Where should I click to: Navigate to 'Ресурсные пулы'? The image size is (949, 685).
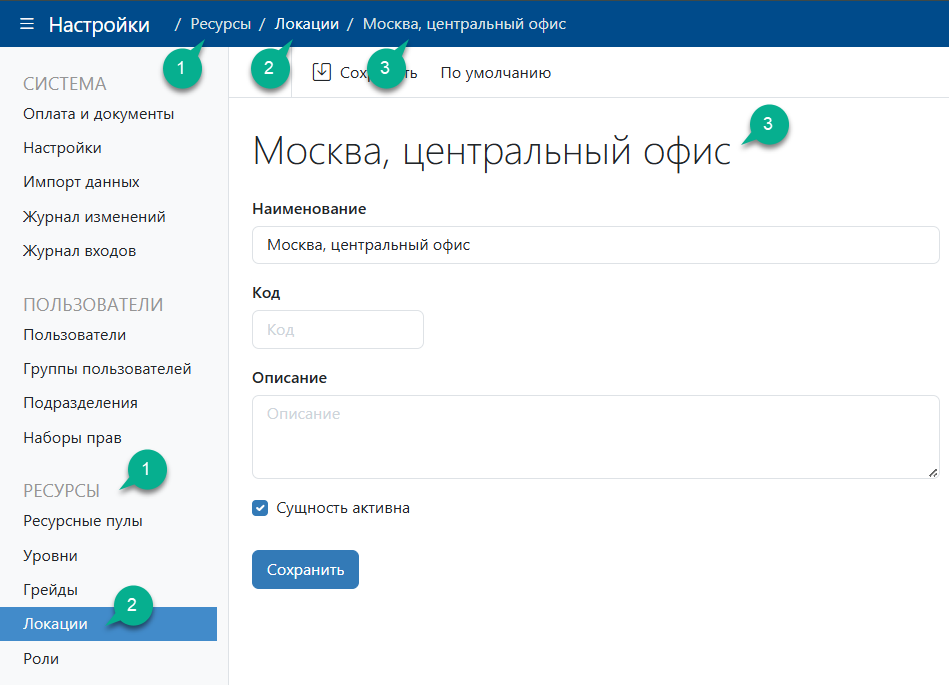tap(82, 521)
